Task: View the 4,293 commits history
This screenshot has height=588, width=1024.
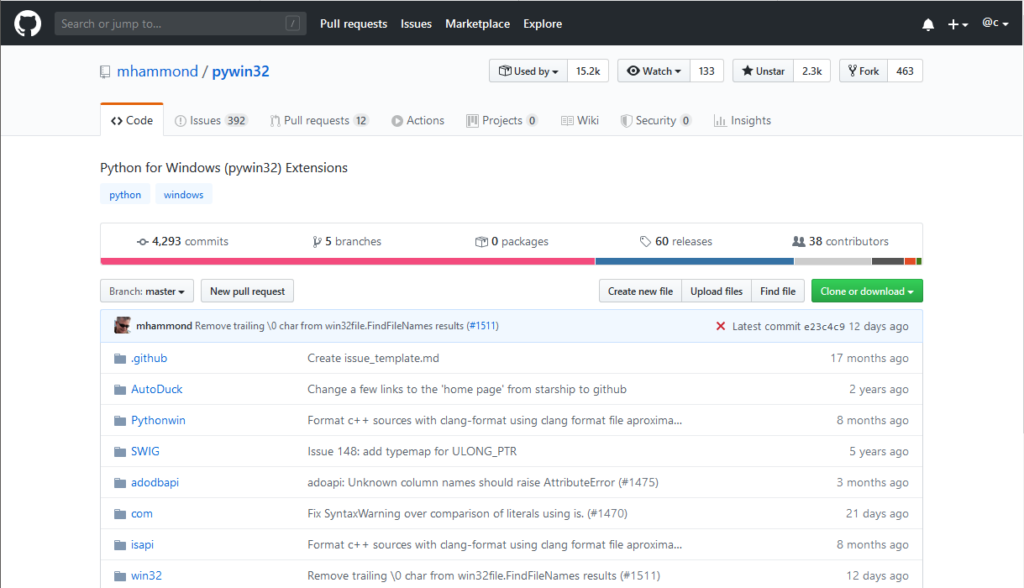Action: coord(182,241)
